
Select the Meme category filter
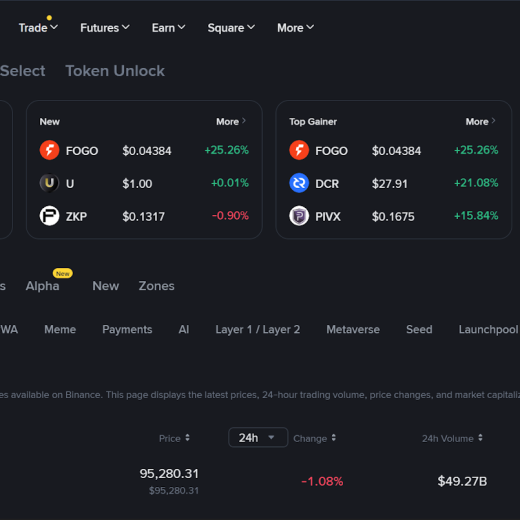60,329
